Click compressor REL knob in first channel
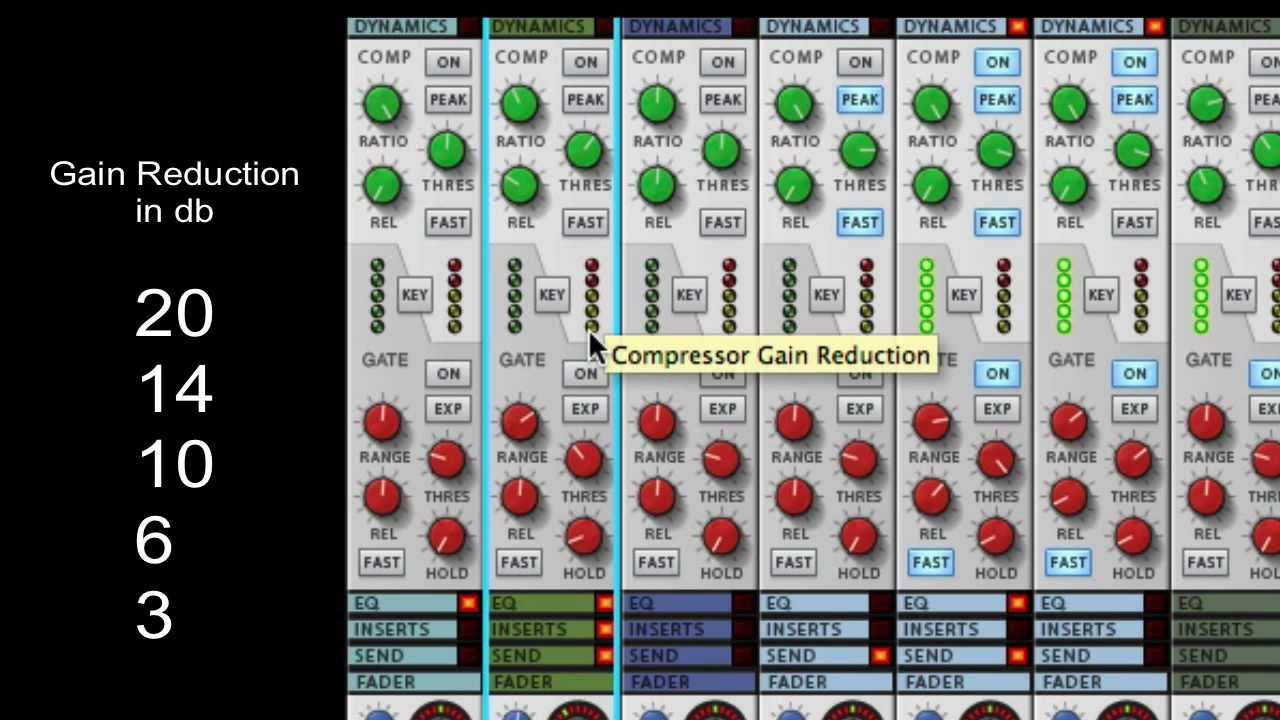This screenshot has width=1280, height=720. click(x=382, y=185)
